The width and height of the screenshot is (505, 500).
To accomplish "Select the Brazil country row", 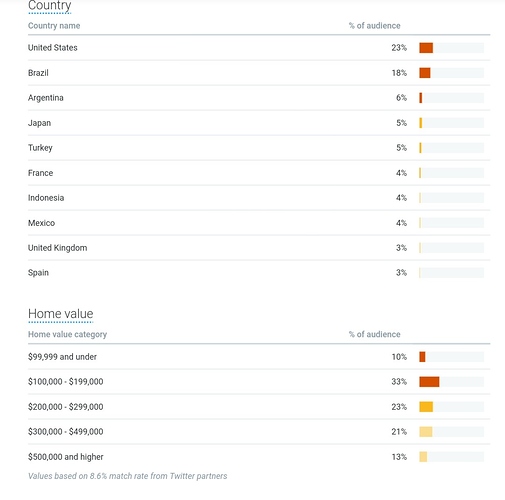I will [259, 73].
